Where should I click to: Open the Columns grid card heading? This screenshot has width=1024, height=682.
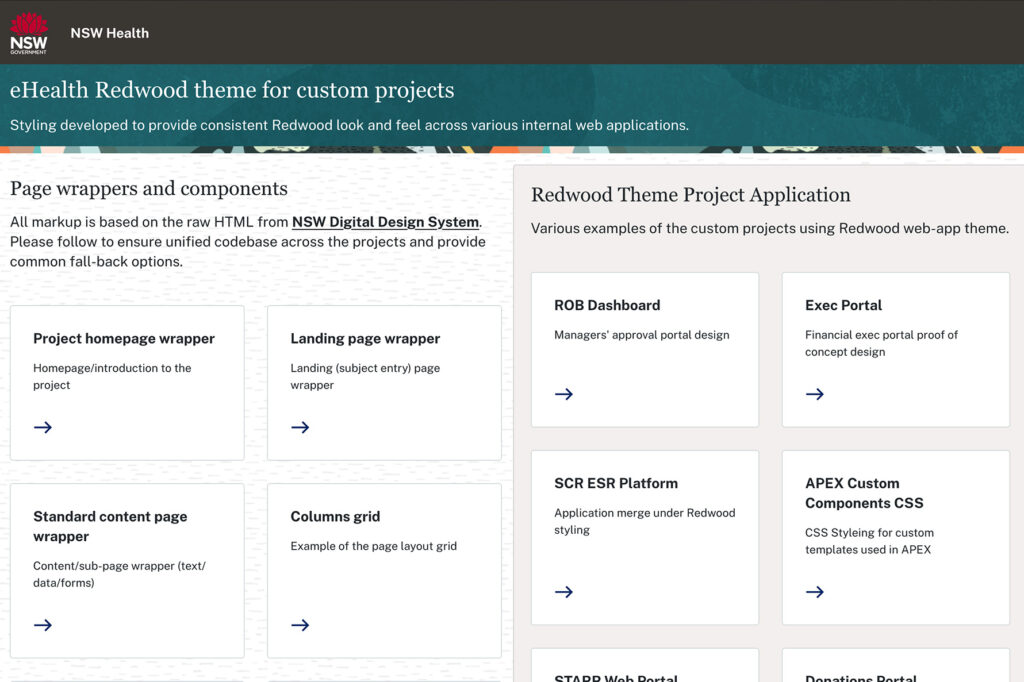[x=335, y=516]
